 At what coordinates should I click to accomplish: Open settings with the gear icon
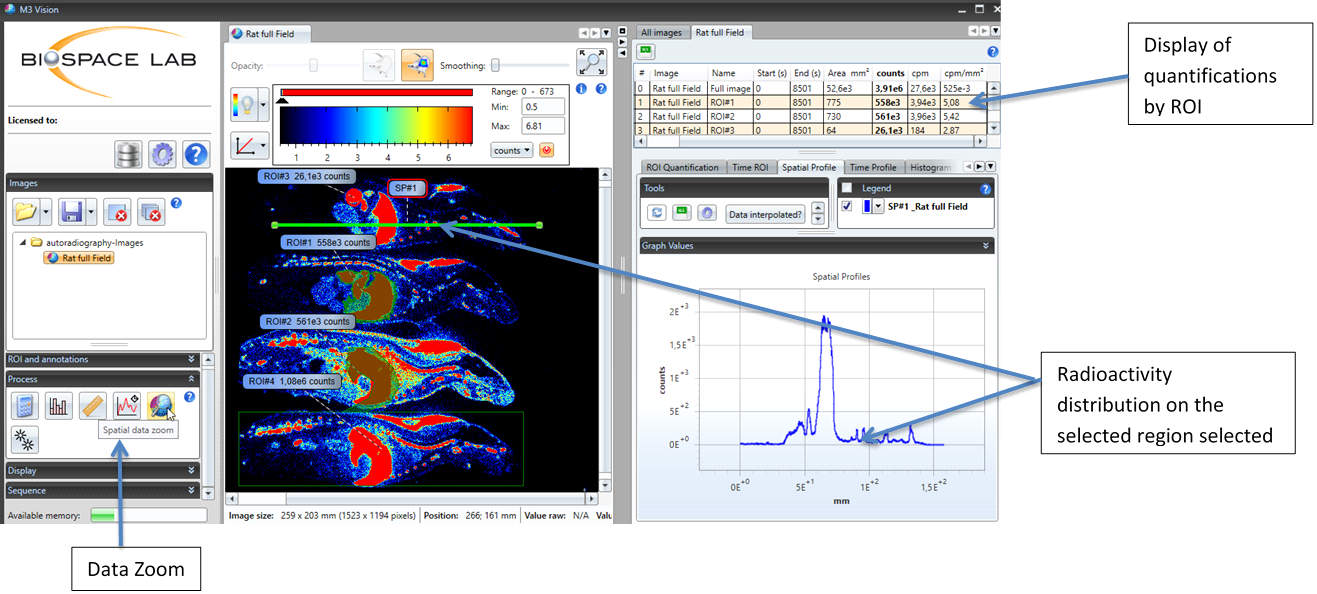162,154
